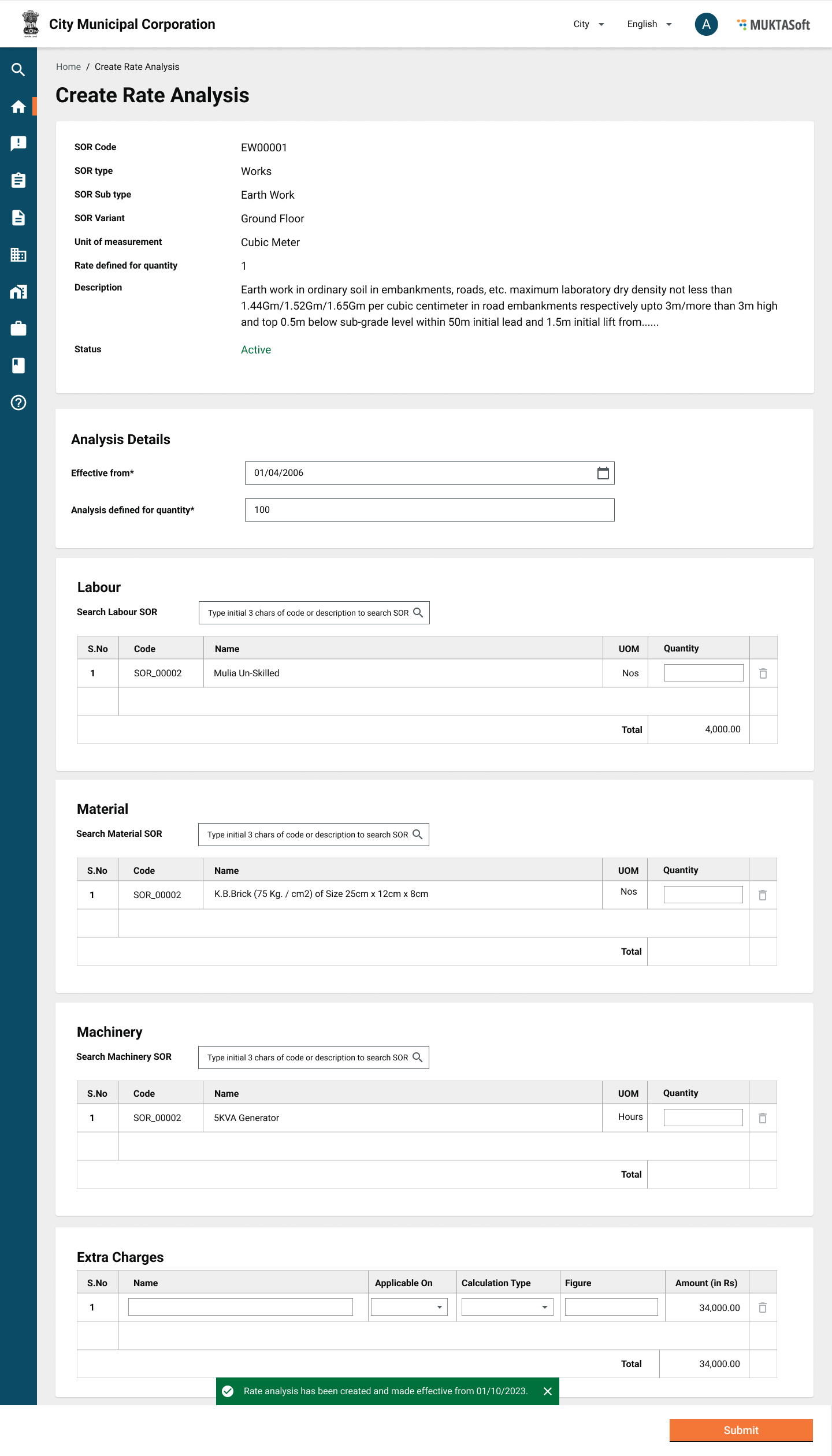Delete the first extra charges row
This screenshot has height=1456, width=832.
pos(762,1308)
